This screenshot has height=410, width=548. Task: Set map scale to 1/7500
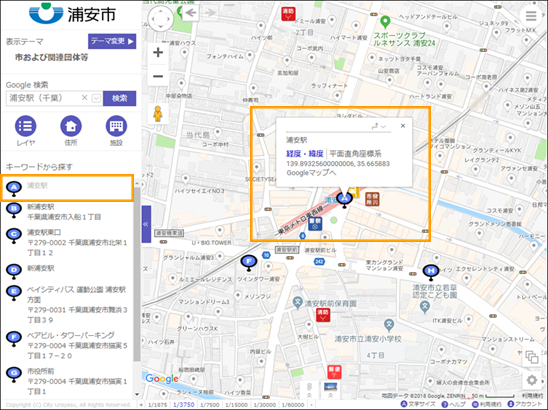pyautogui.click(x=210, y=405)
